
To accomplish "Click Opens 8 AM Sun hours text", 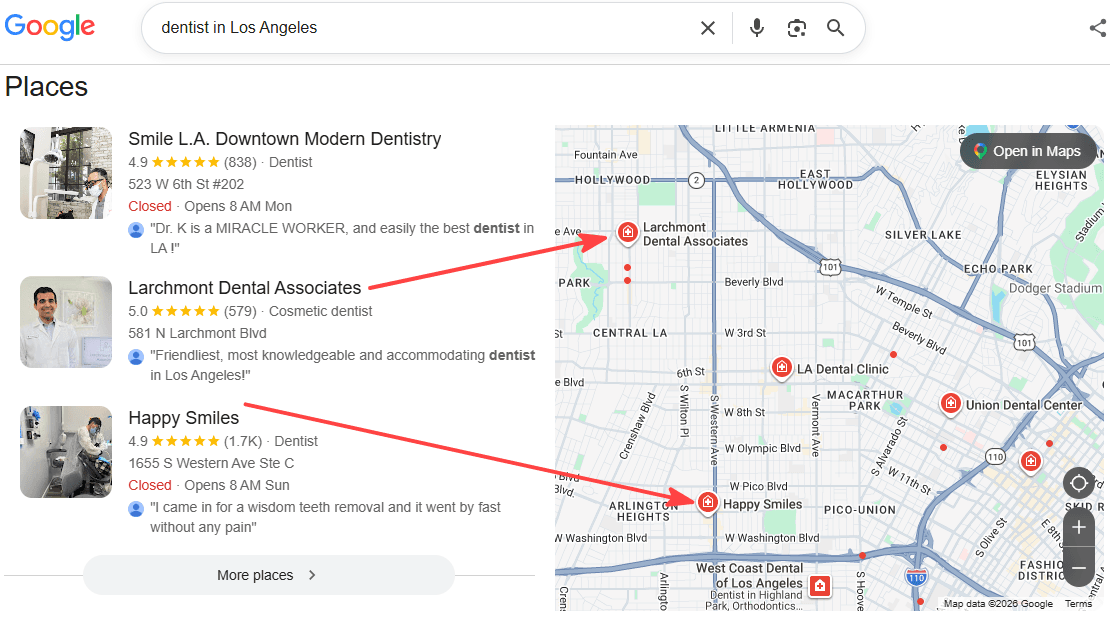I will click(x=237, y=485).
